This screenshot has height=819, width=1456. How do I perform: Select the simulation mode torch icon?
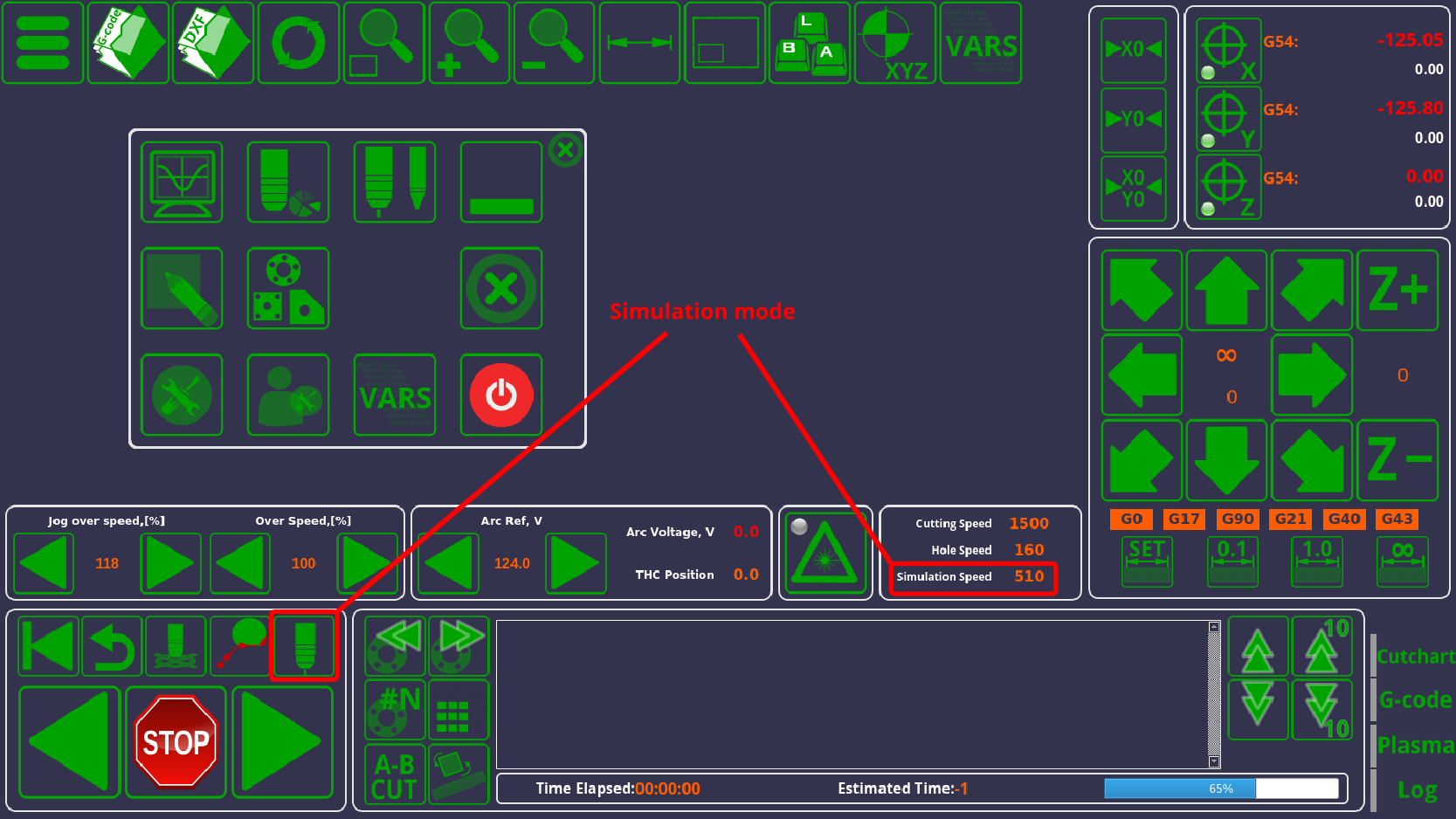click(x=304, y=646)
